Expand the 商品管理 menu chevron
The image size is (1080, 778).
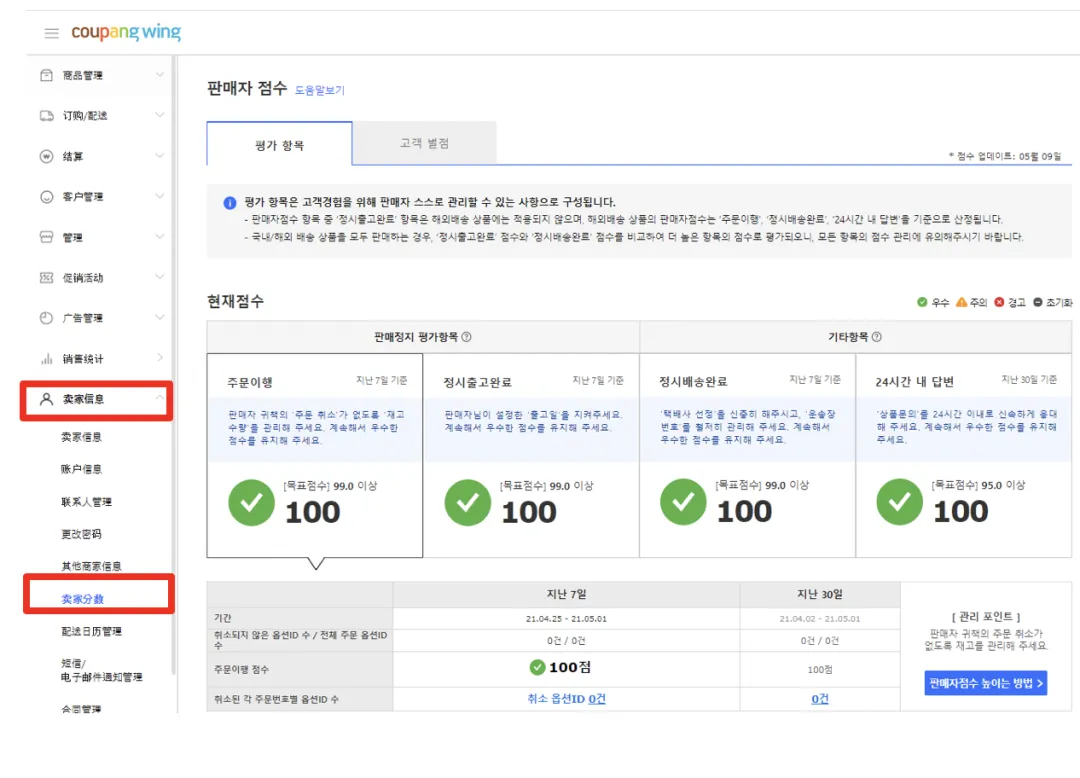click(x=160, y=74)
